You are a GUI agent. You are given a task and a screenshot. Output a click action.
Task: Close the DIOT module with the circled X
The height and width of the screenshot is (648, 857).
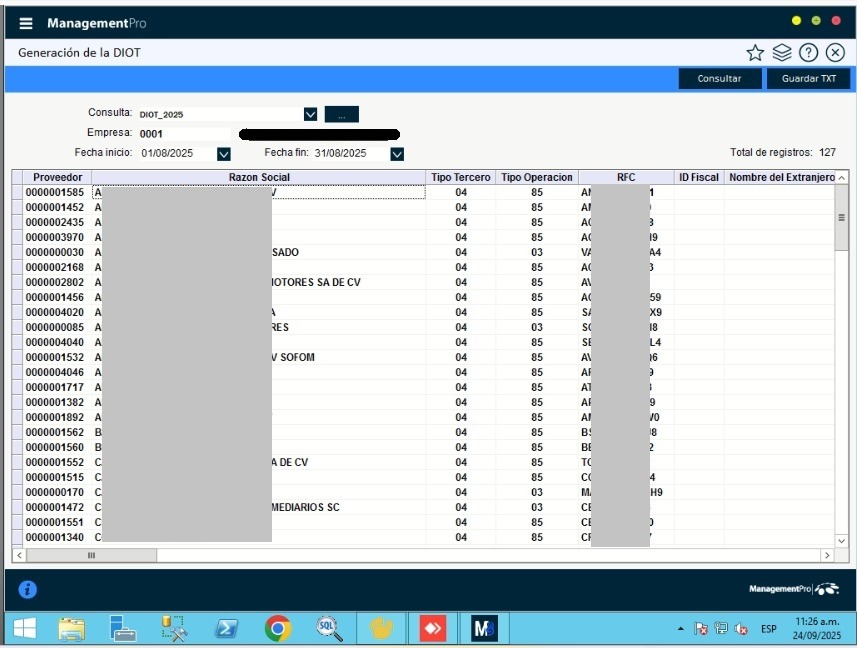836,53
